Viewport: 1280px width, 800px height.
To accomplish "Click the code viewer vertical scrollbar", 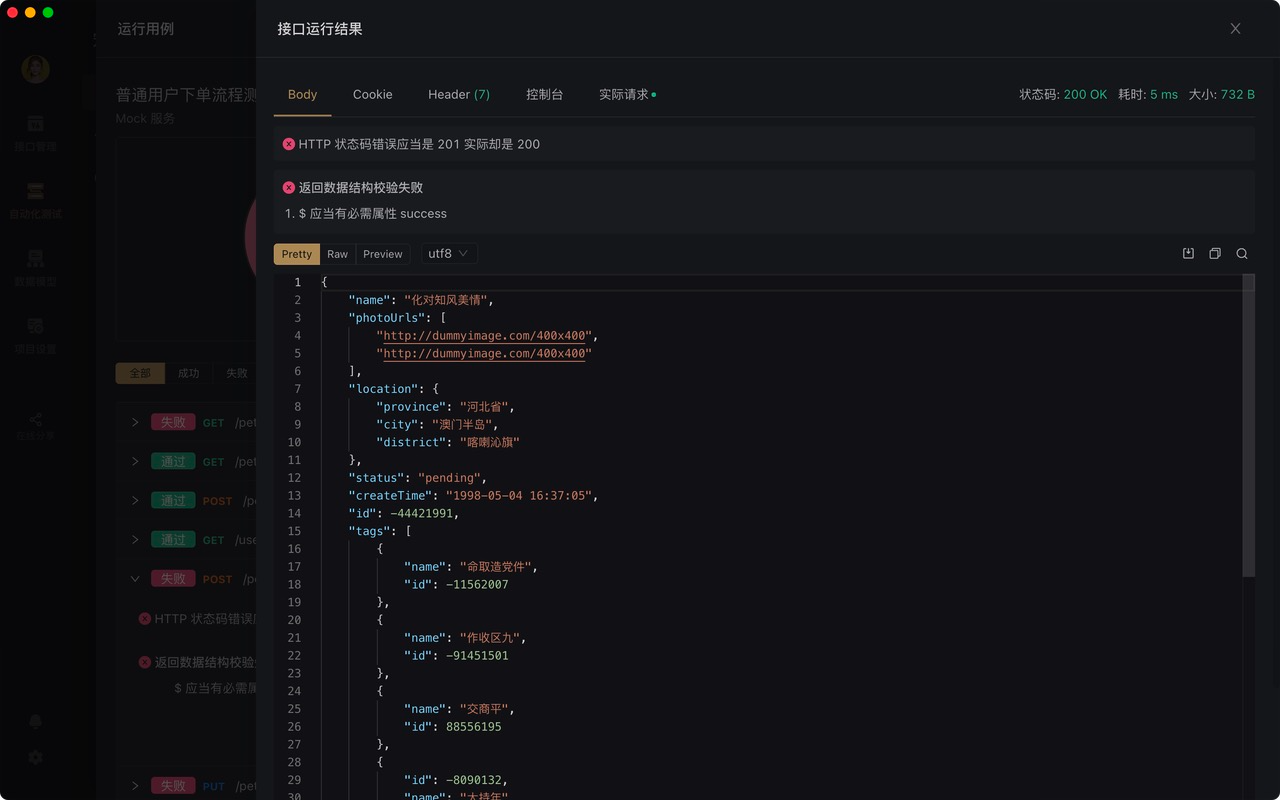I will click(x=1248, y=425).
